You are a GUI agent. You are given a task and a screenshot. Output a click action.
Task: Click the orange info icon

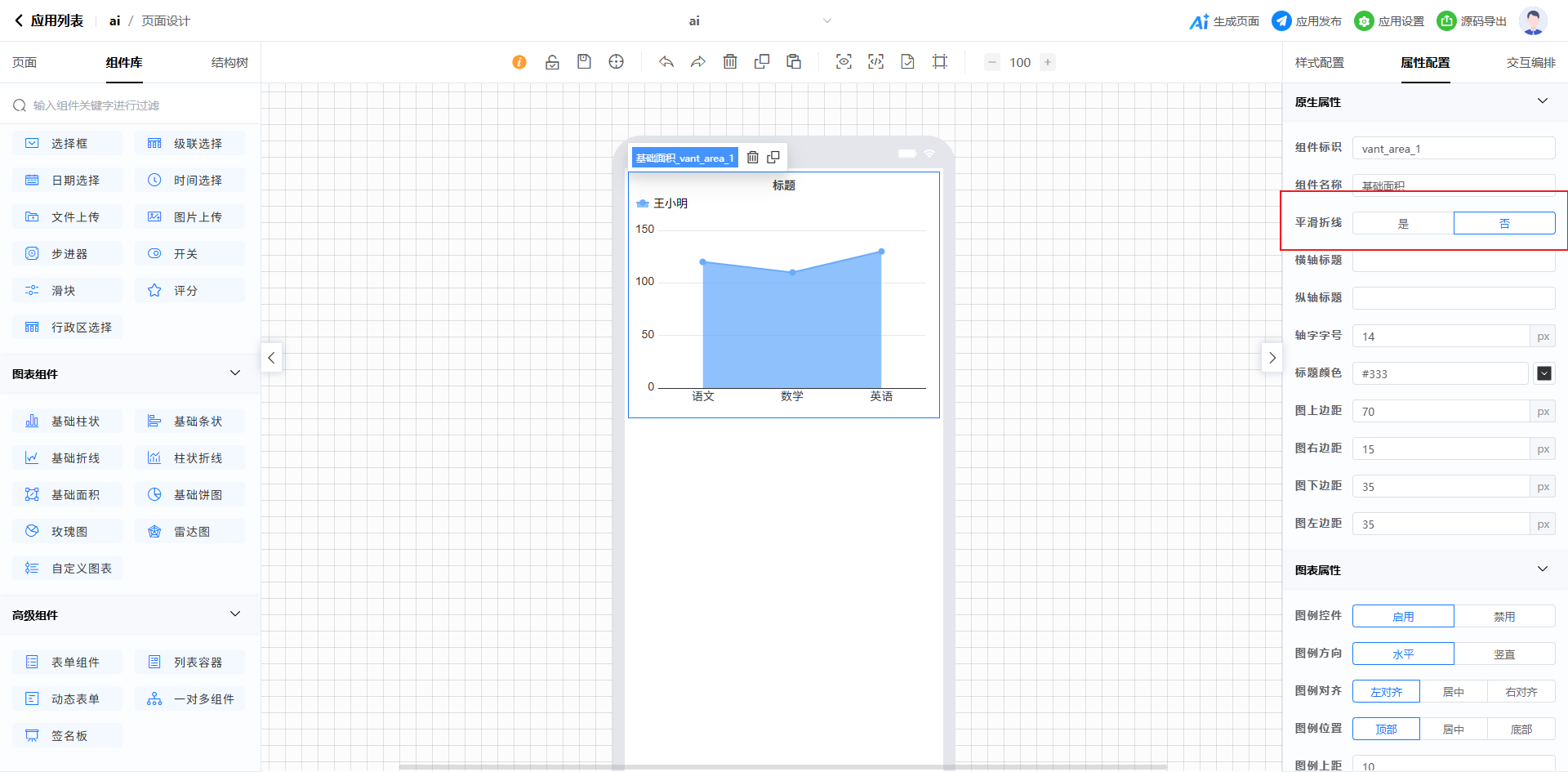pyautogui.click(x=519, y=62)
